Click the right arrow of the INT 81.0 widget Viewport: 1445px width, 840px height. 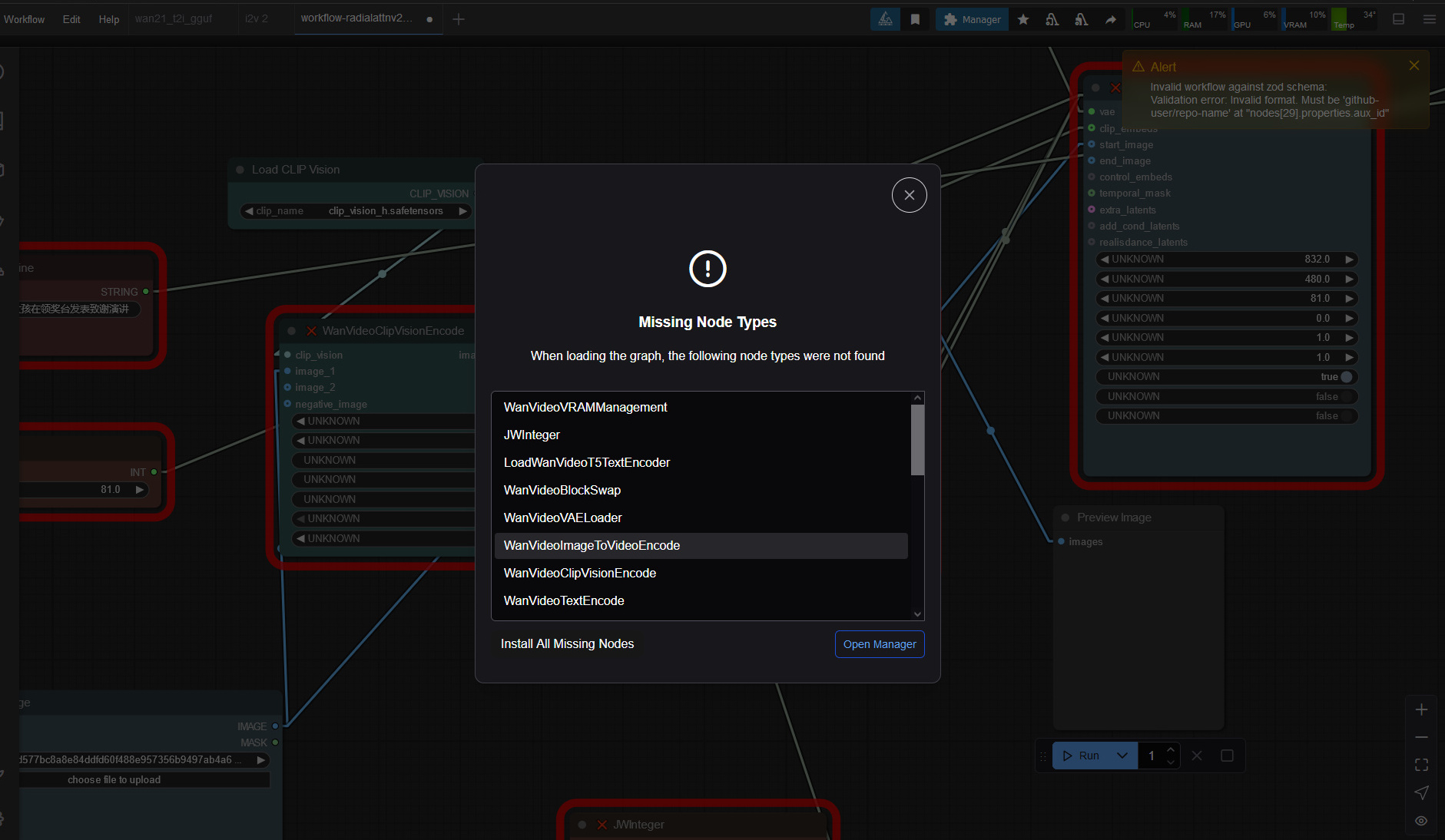coord(140,490)
